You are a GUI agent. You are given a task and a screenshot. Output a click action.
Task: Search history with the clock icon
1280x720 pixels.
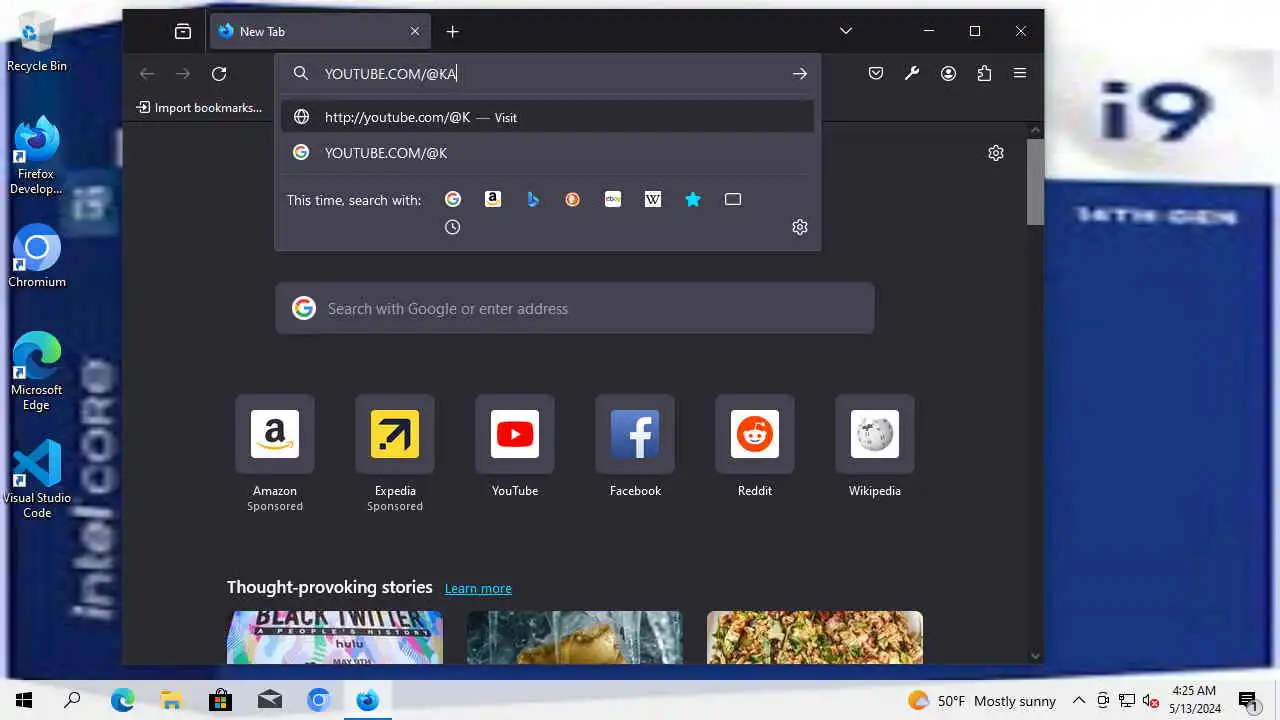[453, 227]
